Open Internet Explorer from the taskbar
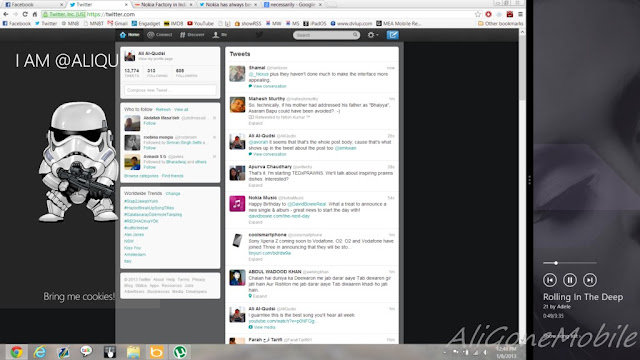The image size is (640, 360). (40, 352)
